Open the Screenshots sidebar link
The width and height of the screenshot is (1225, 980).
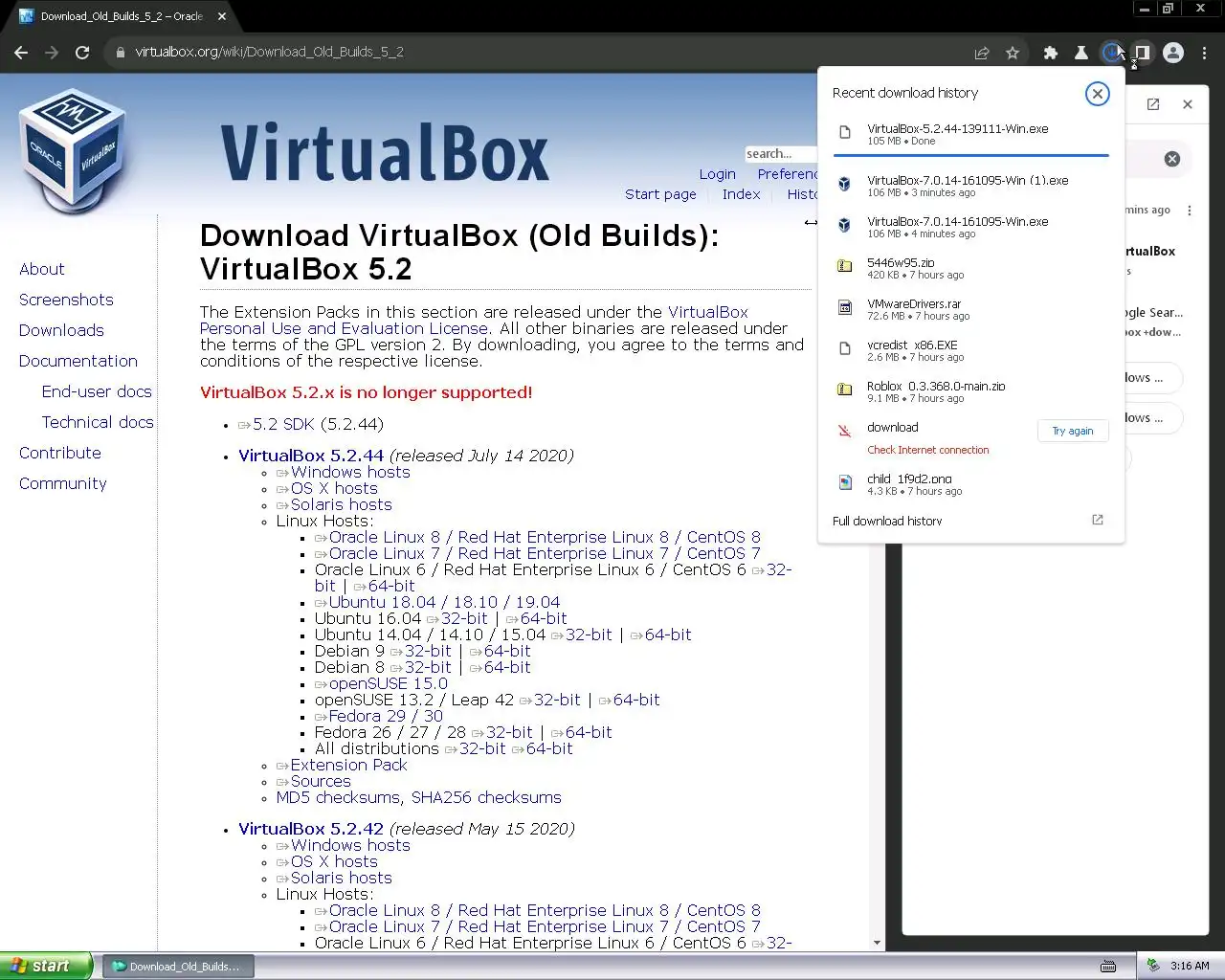tap(66, 300)
